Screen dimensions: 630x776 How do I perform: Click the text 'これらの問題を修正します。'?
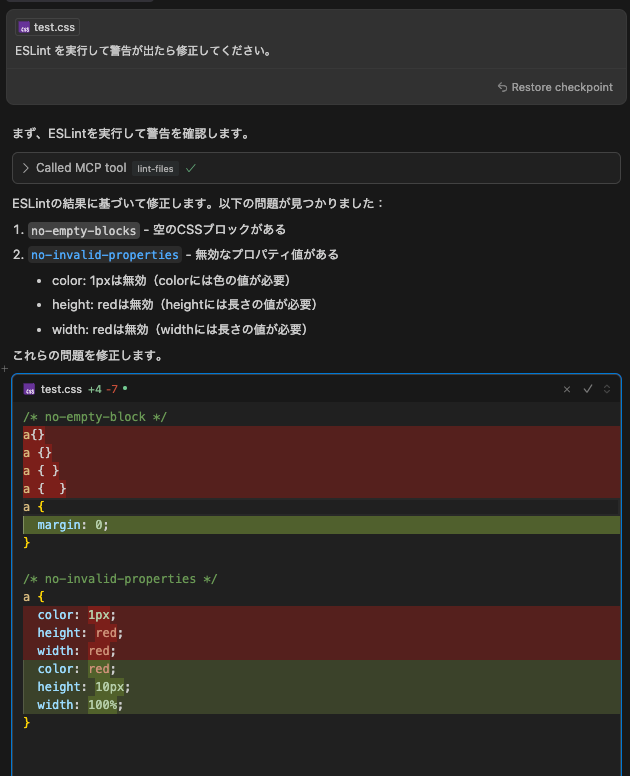coord(88,356)
